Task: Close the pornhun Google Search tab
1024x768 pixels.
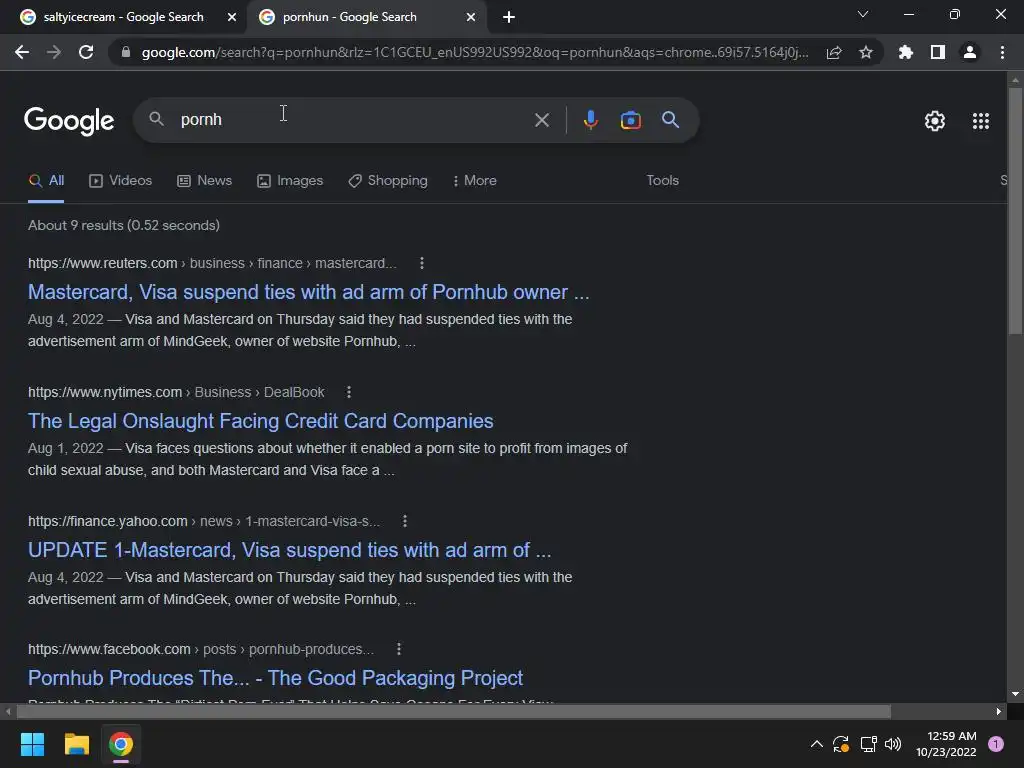Action: [471, 17]
